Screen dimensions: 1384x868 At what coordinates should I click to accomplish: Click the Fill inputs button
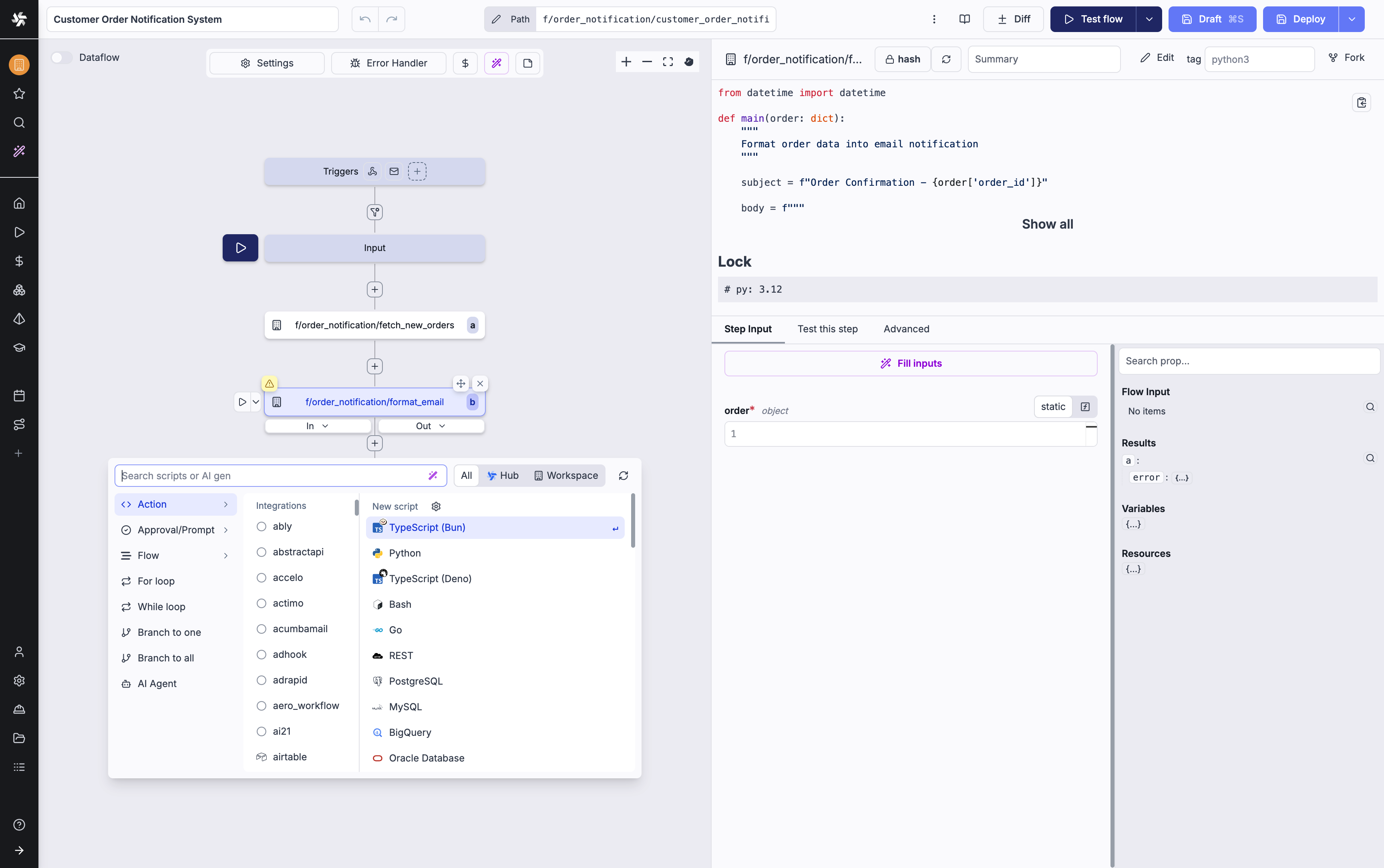(x=910, y=364)
